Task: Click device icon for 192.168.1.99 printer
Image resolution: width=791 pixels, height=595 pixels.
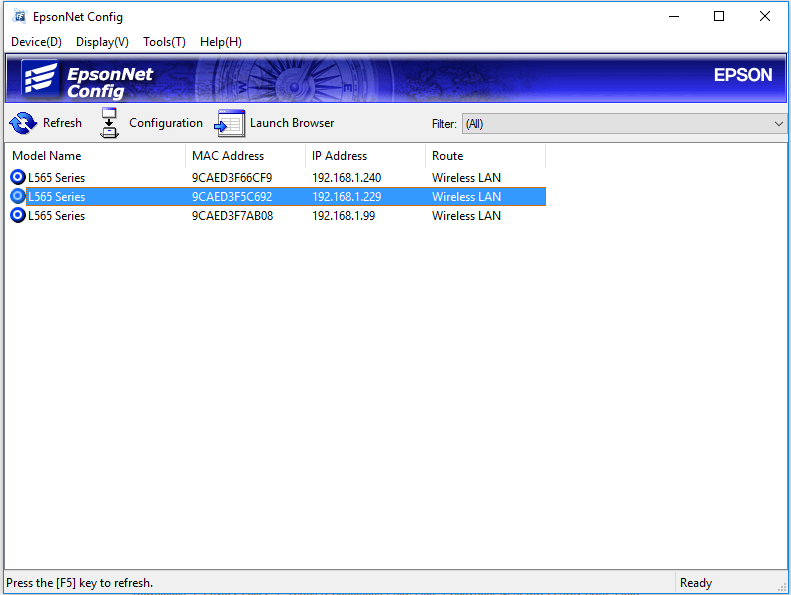Action: (x=18, y=215)
